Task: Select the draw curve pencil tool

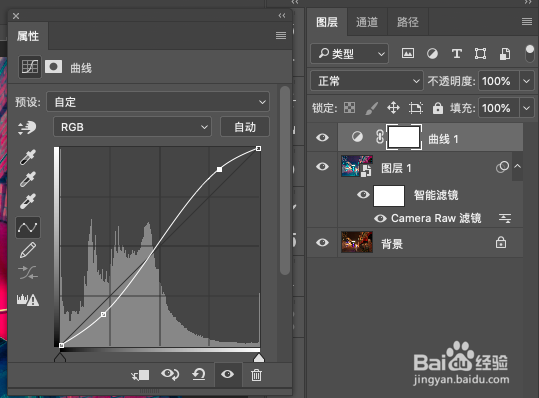Action: tap(28, 250)
